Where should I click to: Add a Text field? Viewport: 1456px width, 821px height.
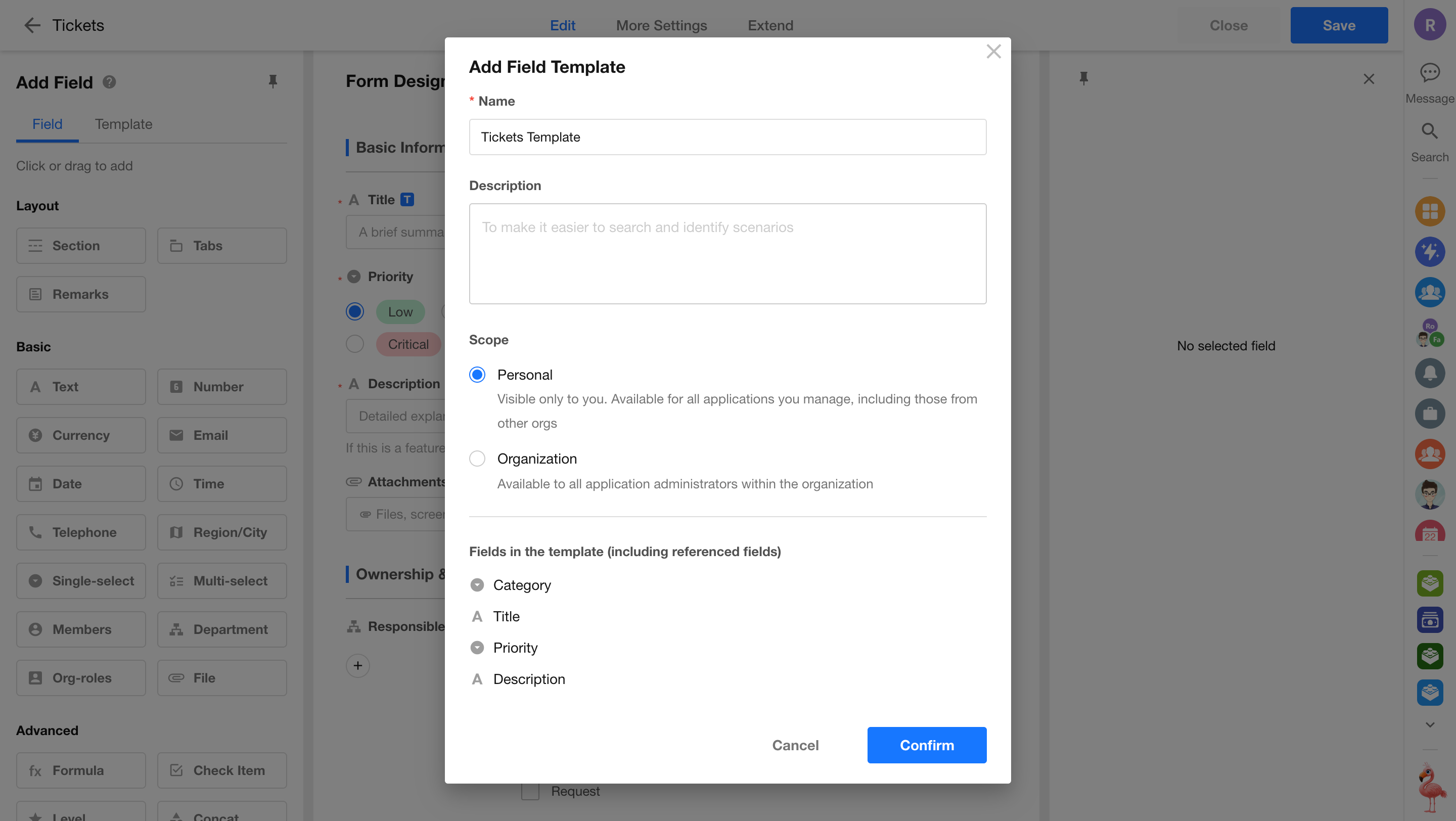pyautogui.click(x=81, y=387)
